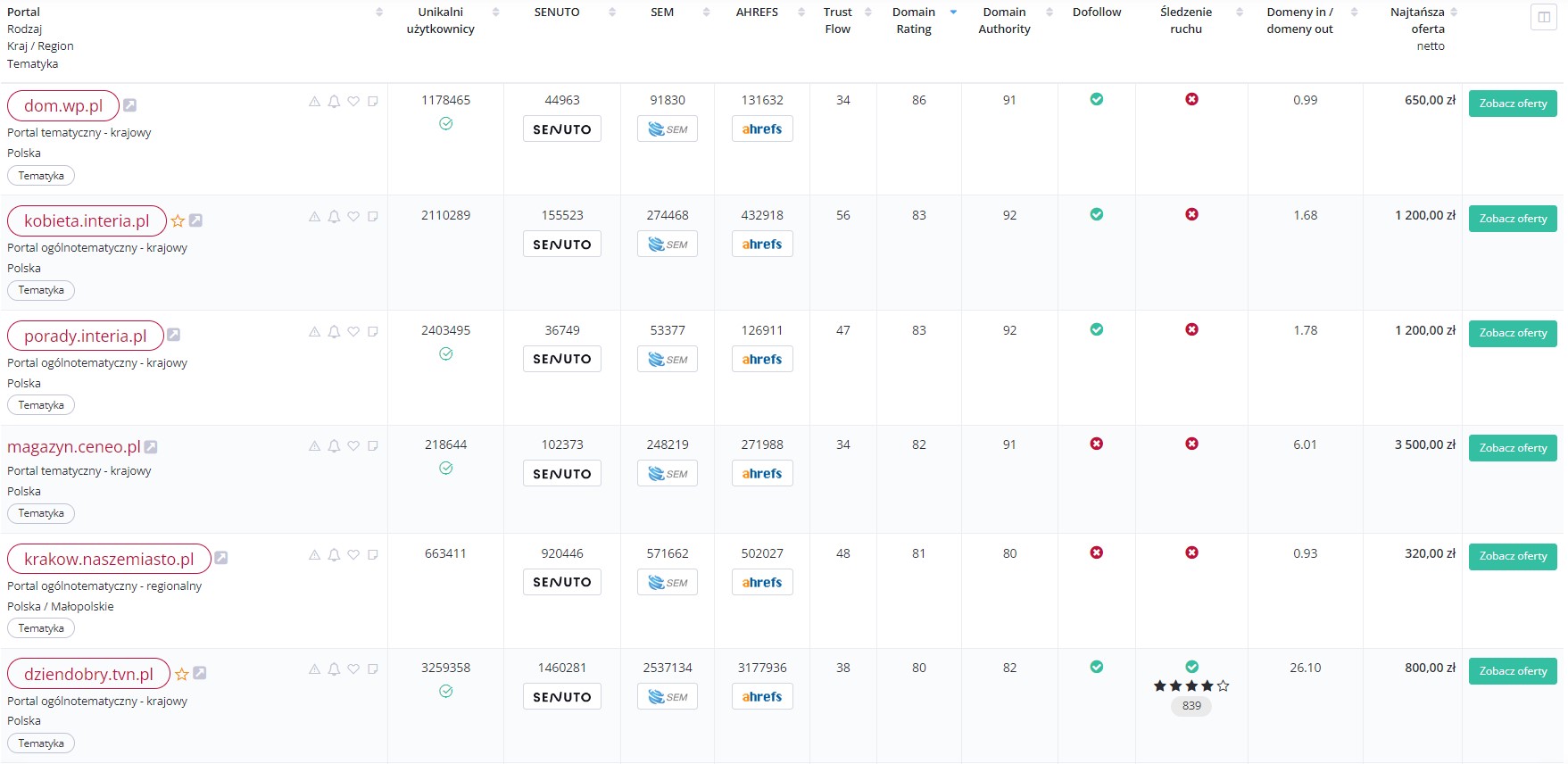Click star icon beside kobieta.interia.pl

[x=178, y=220]
